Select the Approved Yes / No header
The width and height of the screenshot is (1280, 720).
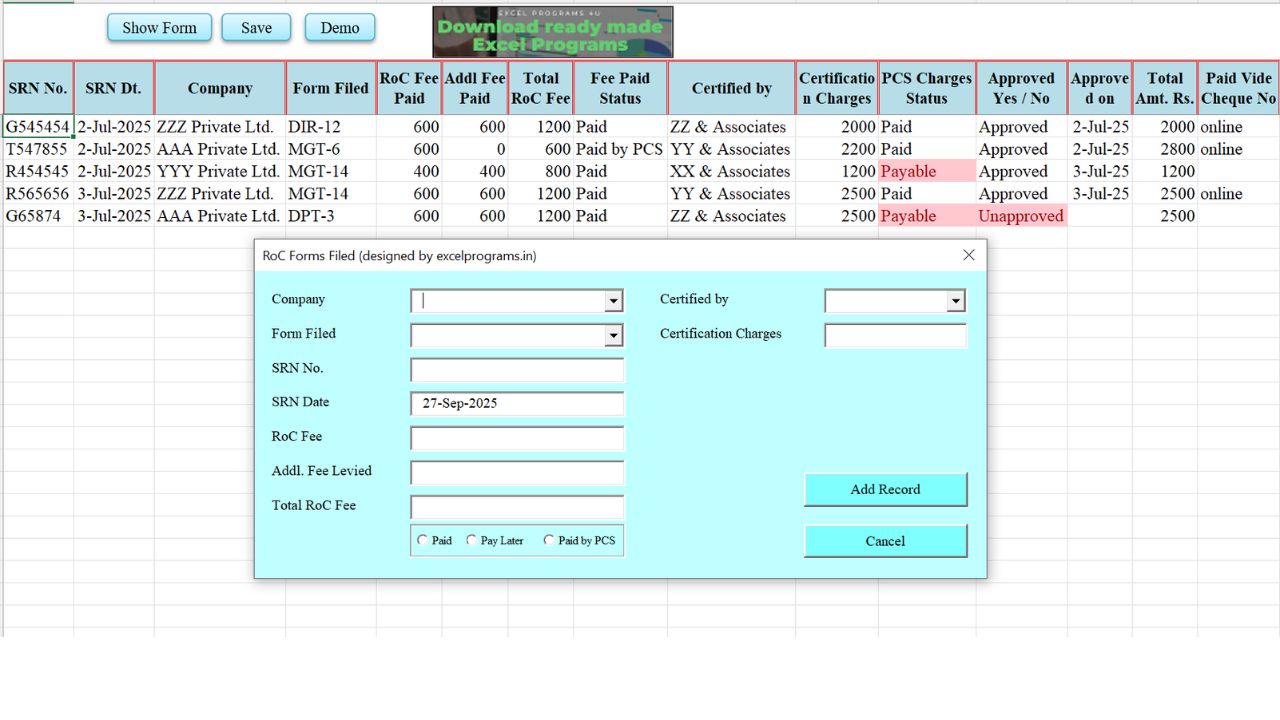pos(1021,88)
